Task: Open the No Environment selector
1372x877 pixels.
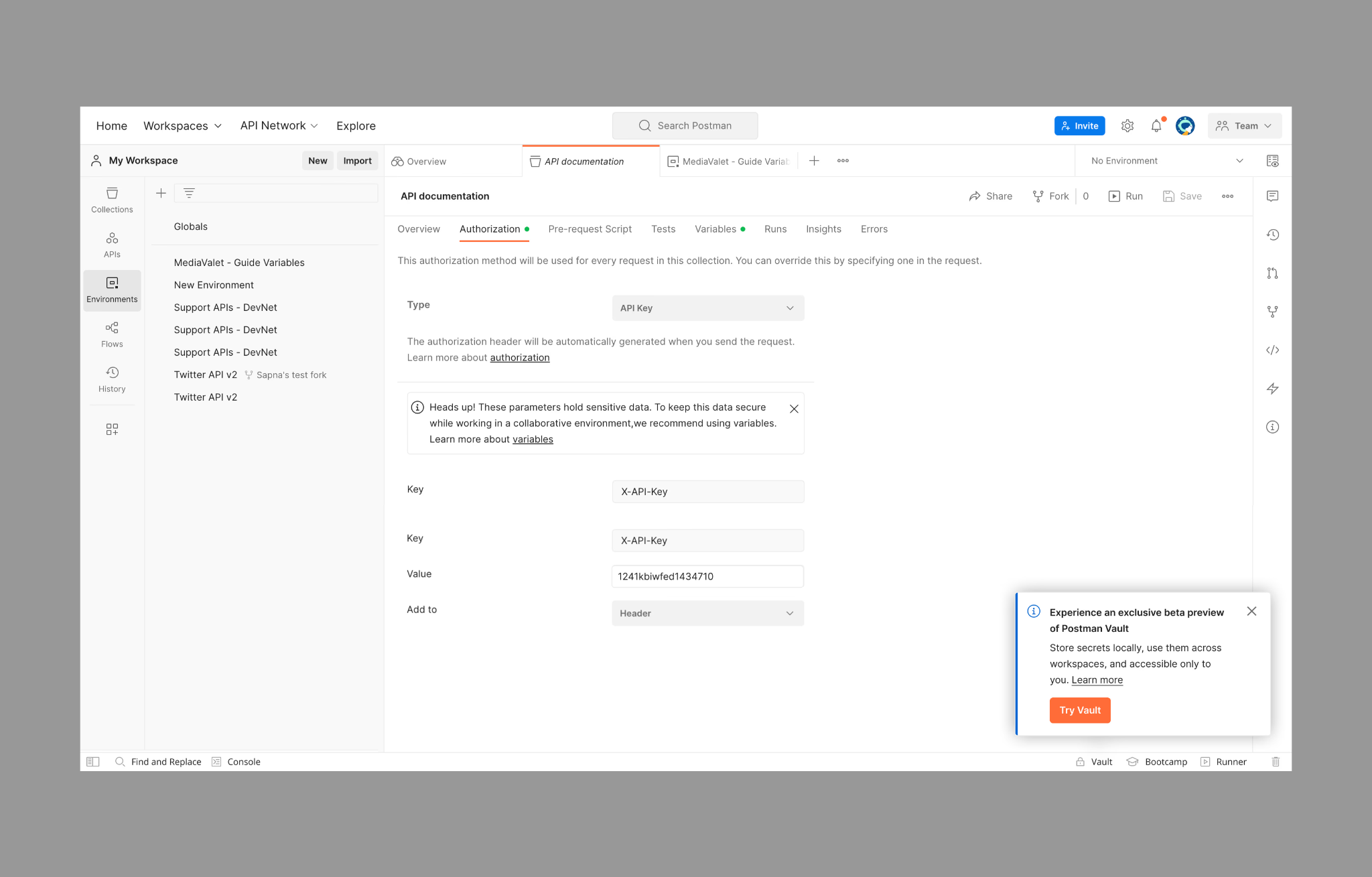Action: pos(1166,161)
